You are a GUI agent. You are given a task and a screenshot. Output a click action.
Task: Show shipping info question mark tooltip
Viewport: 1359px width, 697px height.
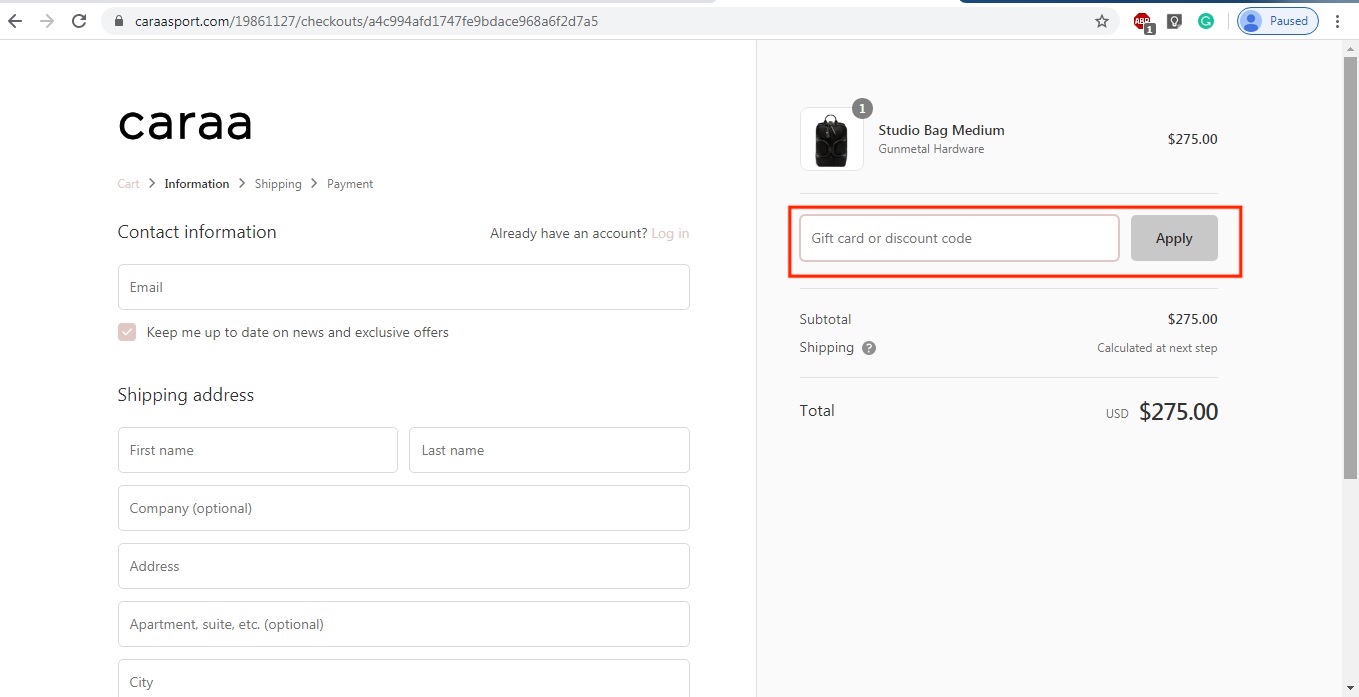pyautogui.click(x=869, y=348)
